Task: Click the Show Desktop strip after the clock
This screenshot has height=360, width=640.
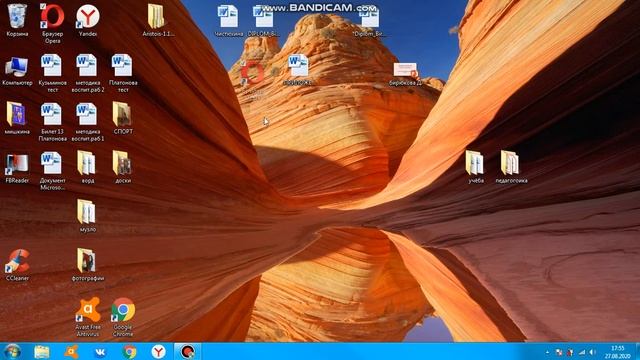Action: click(x=637, y=351)
